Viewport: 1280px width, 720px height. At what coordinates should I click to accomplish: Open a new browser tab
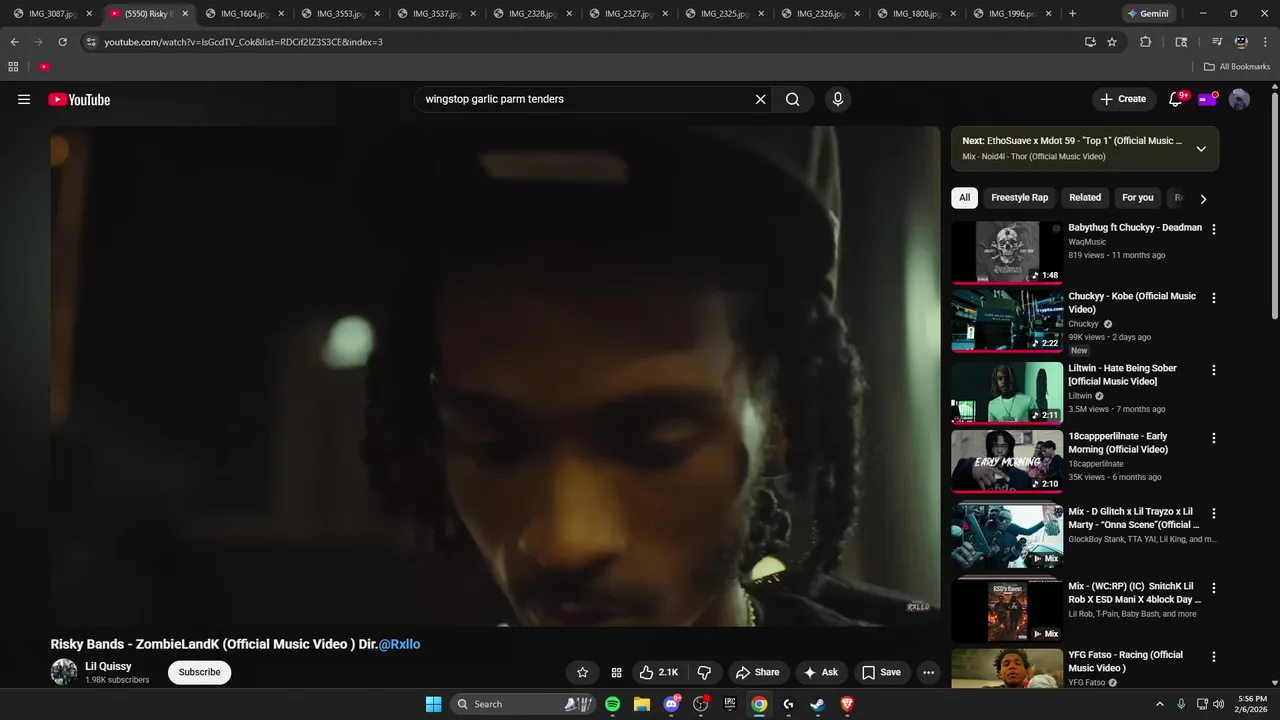[1073, 14]
